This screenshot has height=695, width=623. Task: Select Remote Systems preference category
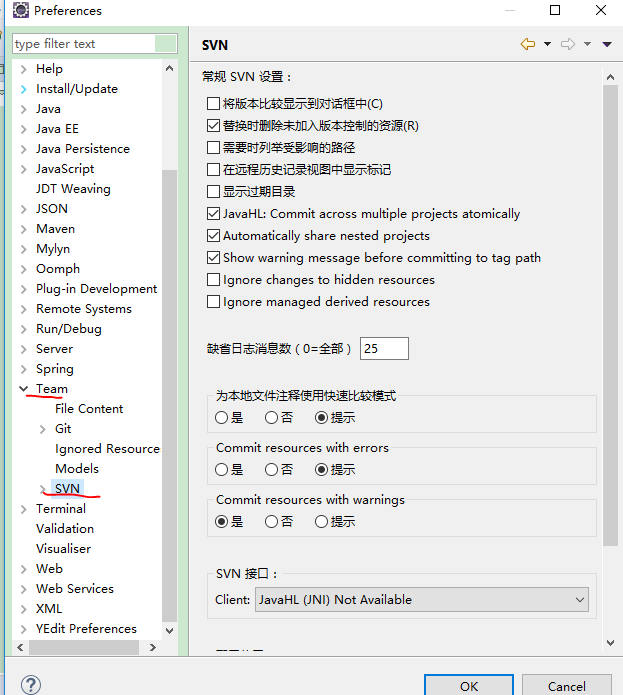coord(84,308)
